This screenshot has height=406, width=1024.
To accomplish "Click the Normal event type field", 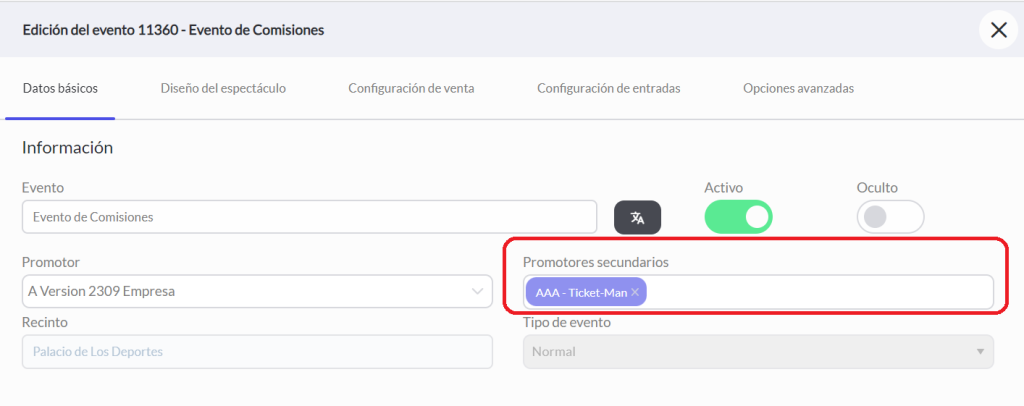I will pyautogui.click(x=758, y=352).
